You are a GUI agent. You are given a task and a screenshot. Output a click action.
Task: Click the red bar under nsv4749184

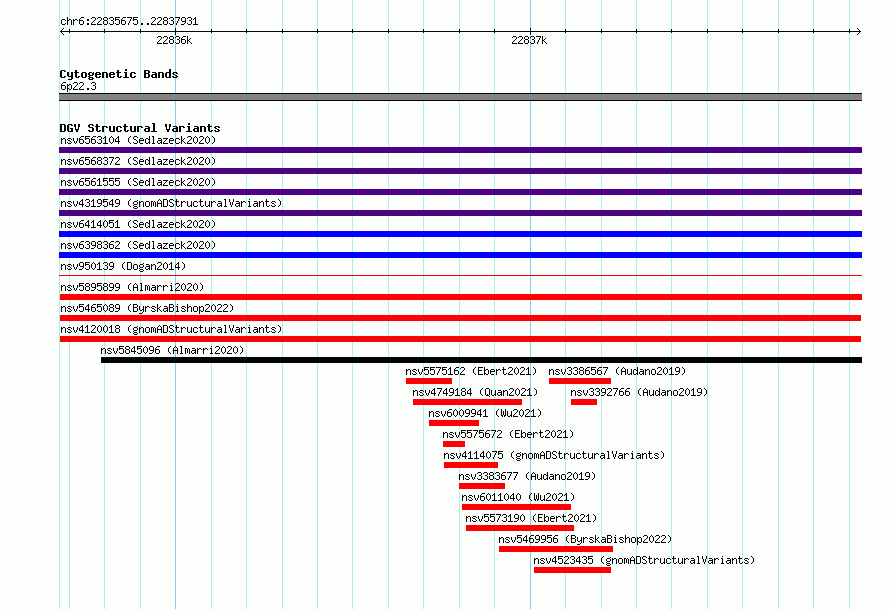467,402
